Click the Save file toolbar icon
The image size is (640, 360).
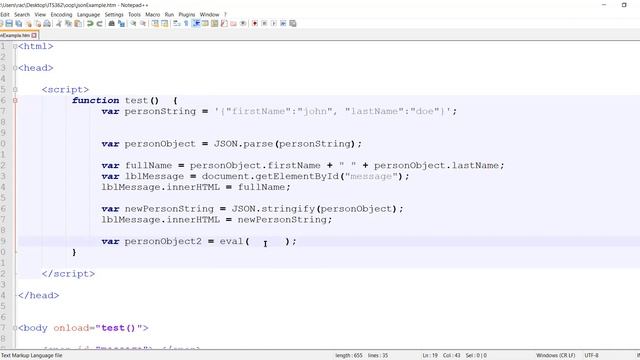[x=9, y=24]
